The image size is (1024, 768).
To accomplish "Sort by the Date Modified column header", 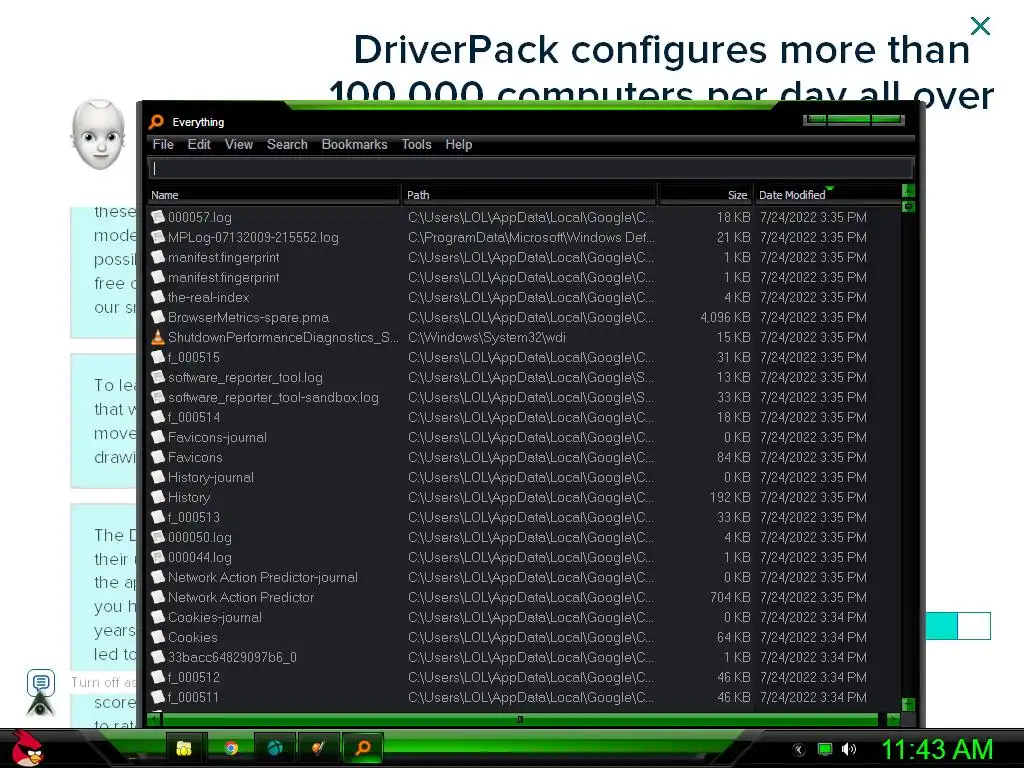I will [x=827, y=195].
